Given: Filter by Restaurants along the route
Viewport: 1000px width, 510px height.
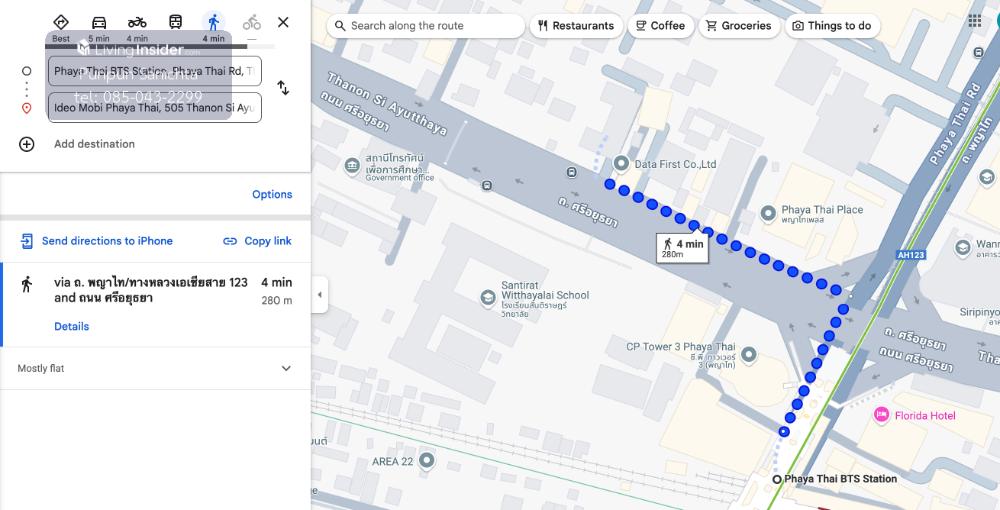Looking at the screenshot, I should coord(575,26).
